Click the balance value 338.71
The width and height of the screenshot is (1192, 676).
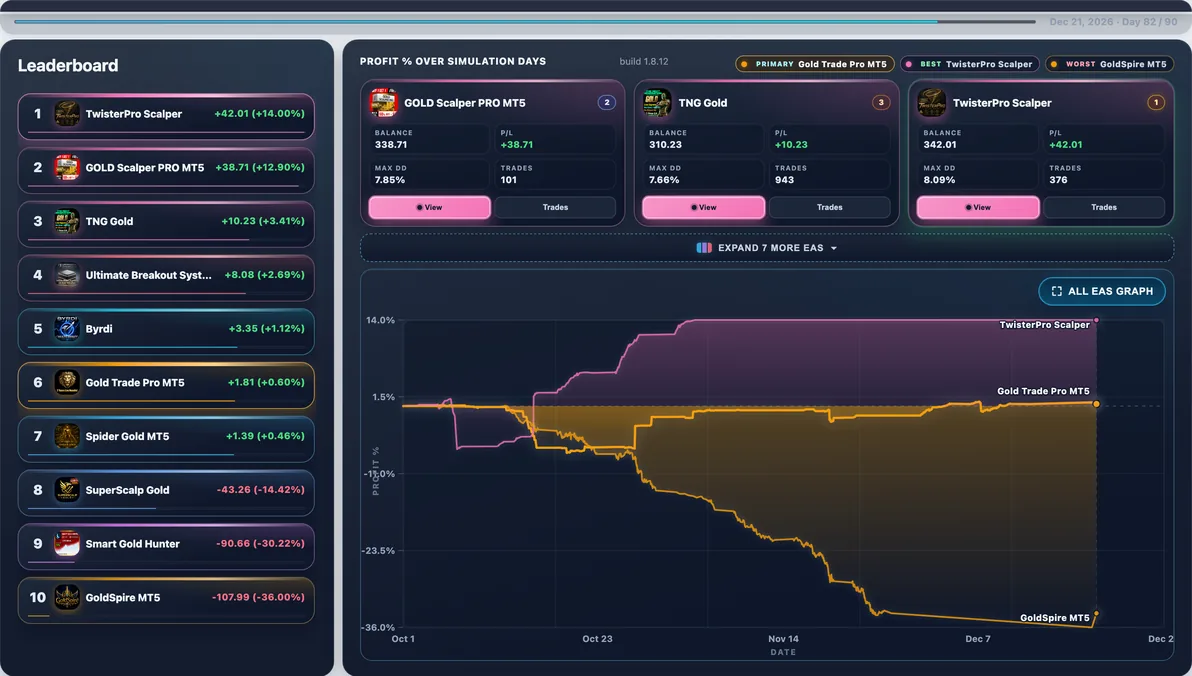pyautogui.click(x=391, y=144)
